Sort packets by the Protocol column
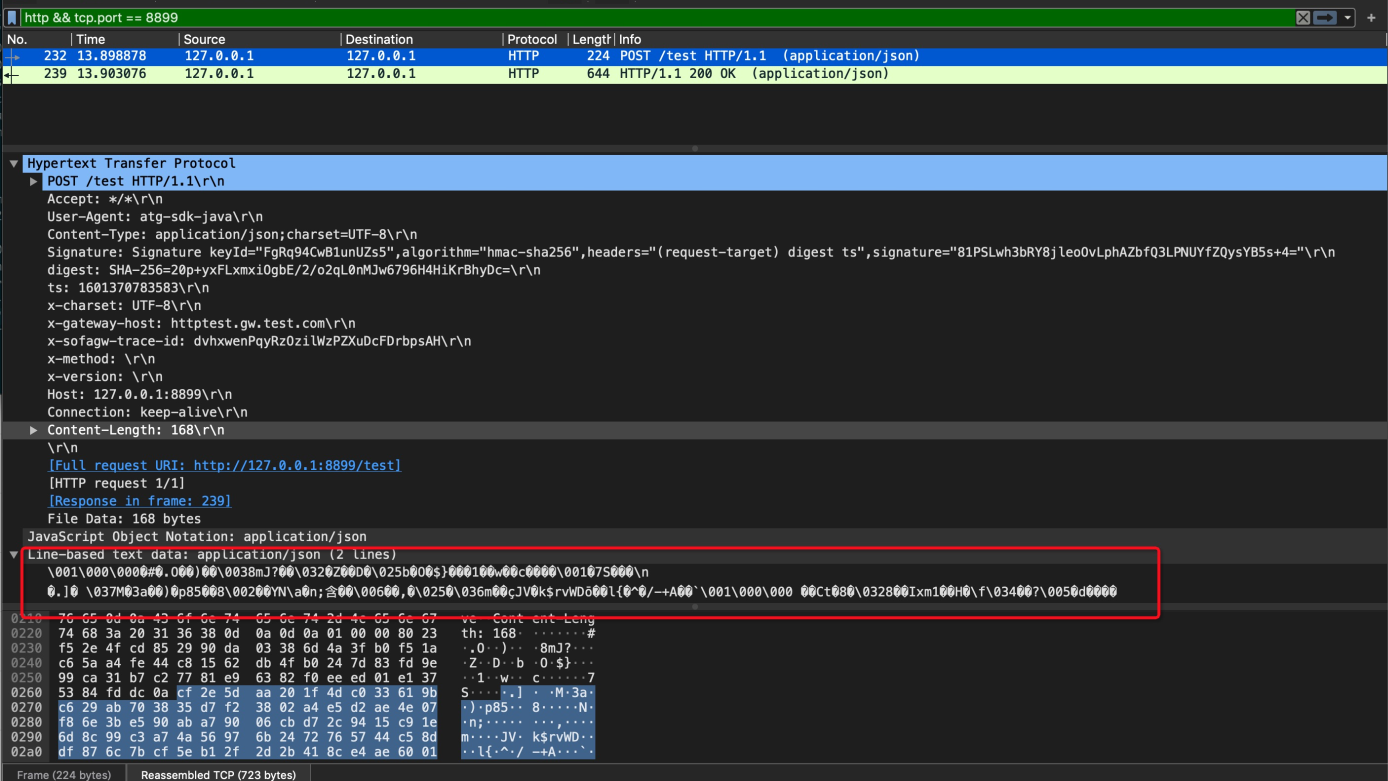Image resolution: width=1388 pixels, height=781 pixels. coord(535,39)
